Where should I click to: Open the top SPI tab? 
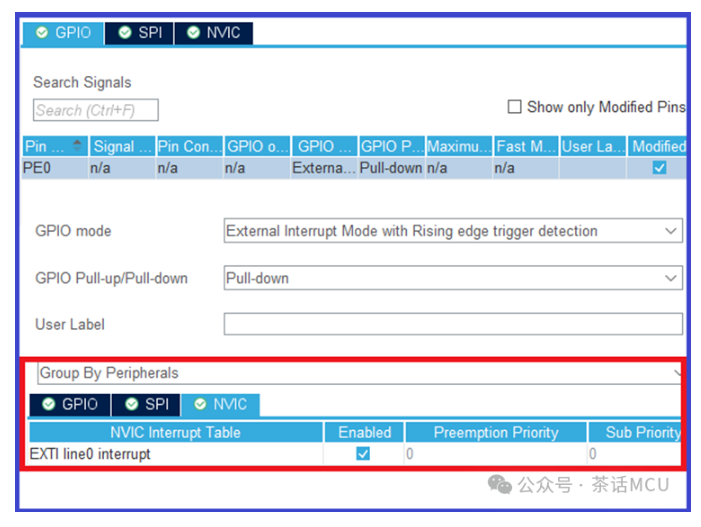[x=139, y=32]
